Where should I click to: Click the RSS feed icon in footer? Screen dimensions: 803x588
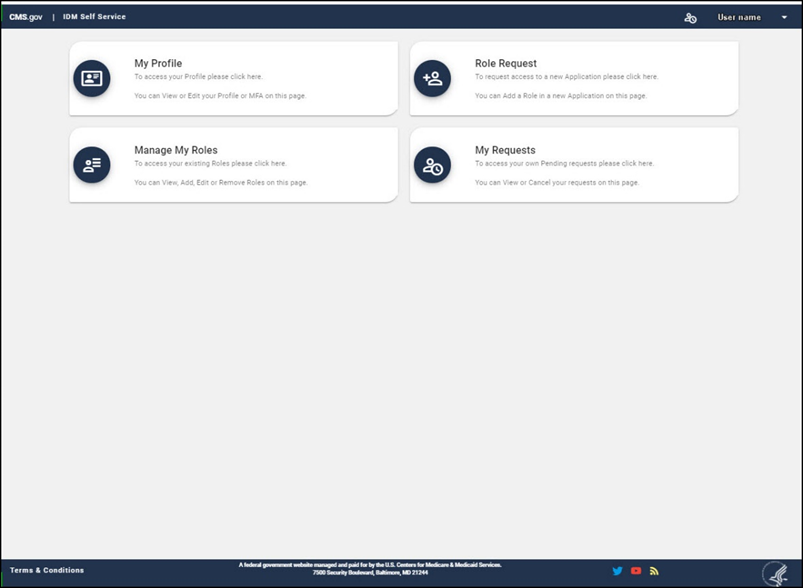click(x=654, y=571)
